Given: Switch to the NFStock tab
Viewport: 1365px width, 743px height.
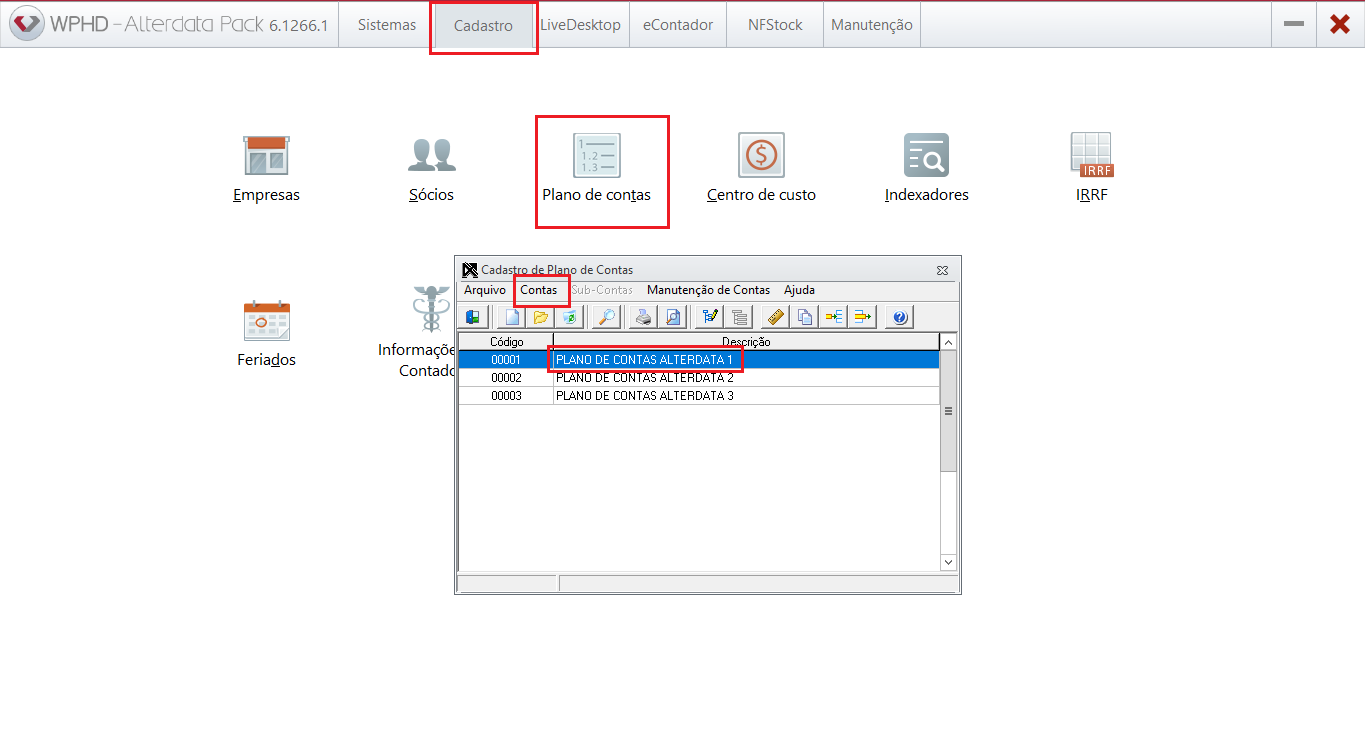Looking at the screenshot, I should (x=775, y=25).
